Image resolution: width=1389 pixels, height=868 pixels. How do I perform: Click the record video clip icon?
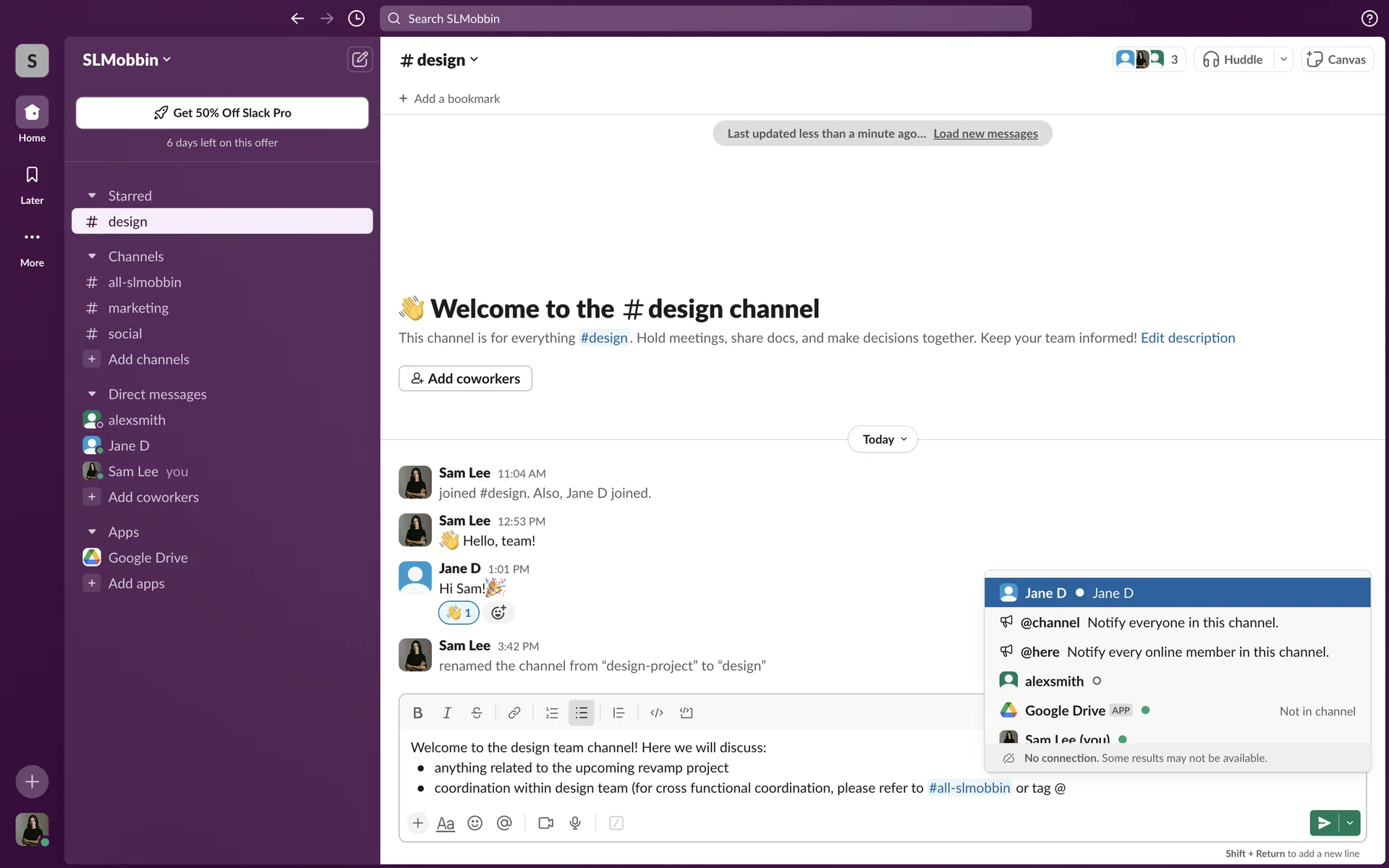coord(545,823)
